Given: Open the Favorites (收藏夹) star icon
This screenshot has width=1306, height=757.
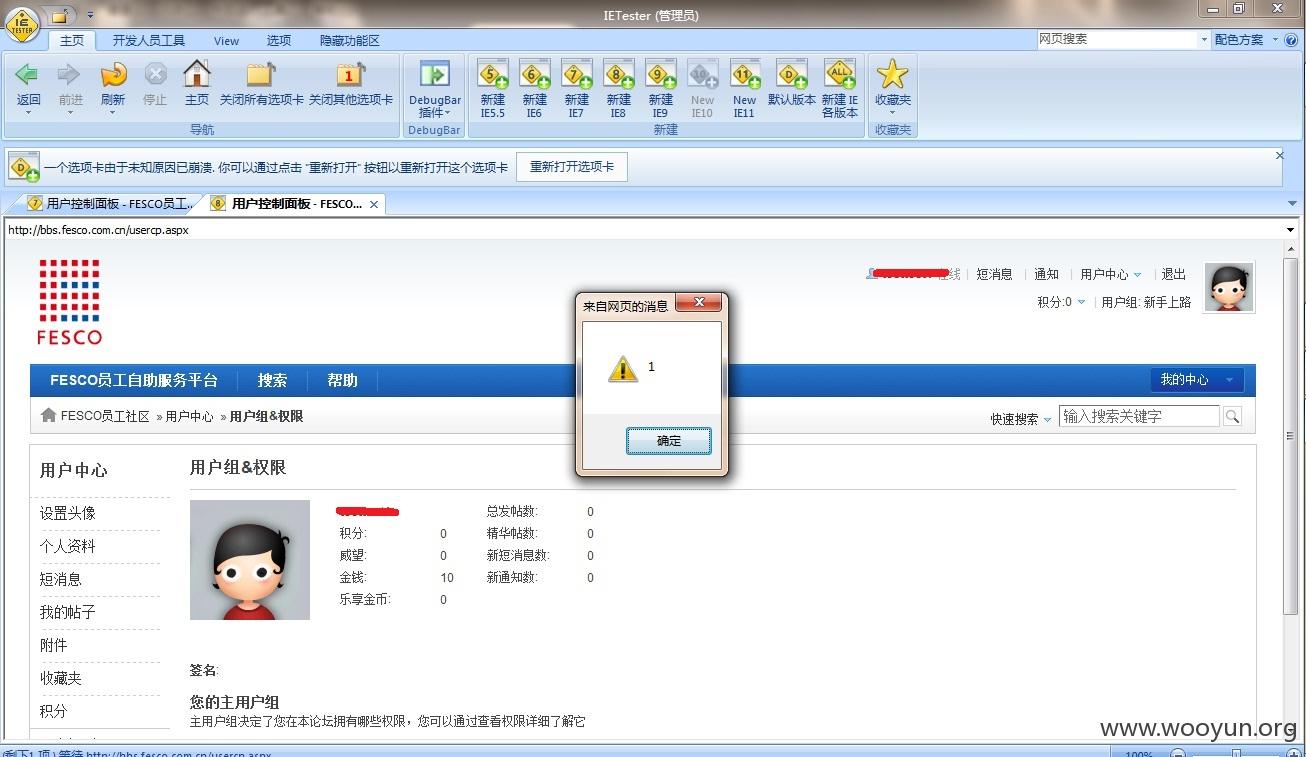Looking at the screenshot, I should [x=892, y=74].
